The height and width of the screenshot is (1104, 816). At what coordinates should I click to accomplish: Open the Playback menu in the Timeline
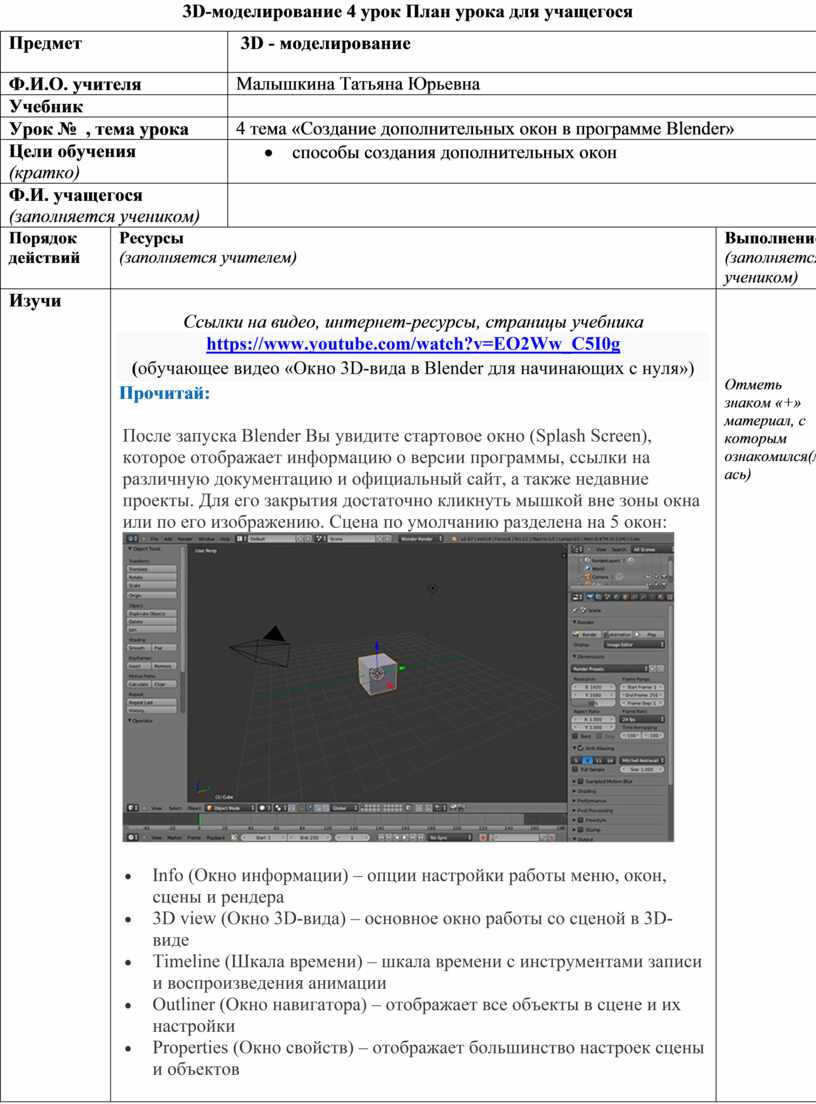tap(215, 837)
